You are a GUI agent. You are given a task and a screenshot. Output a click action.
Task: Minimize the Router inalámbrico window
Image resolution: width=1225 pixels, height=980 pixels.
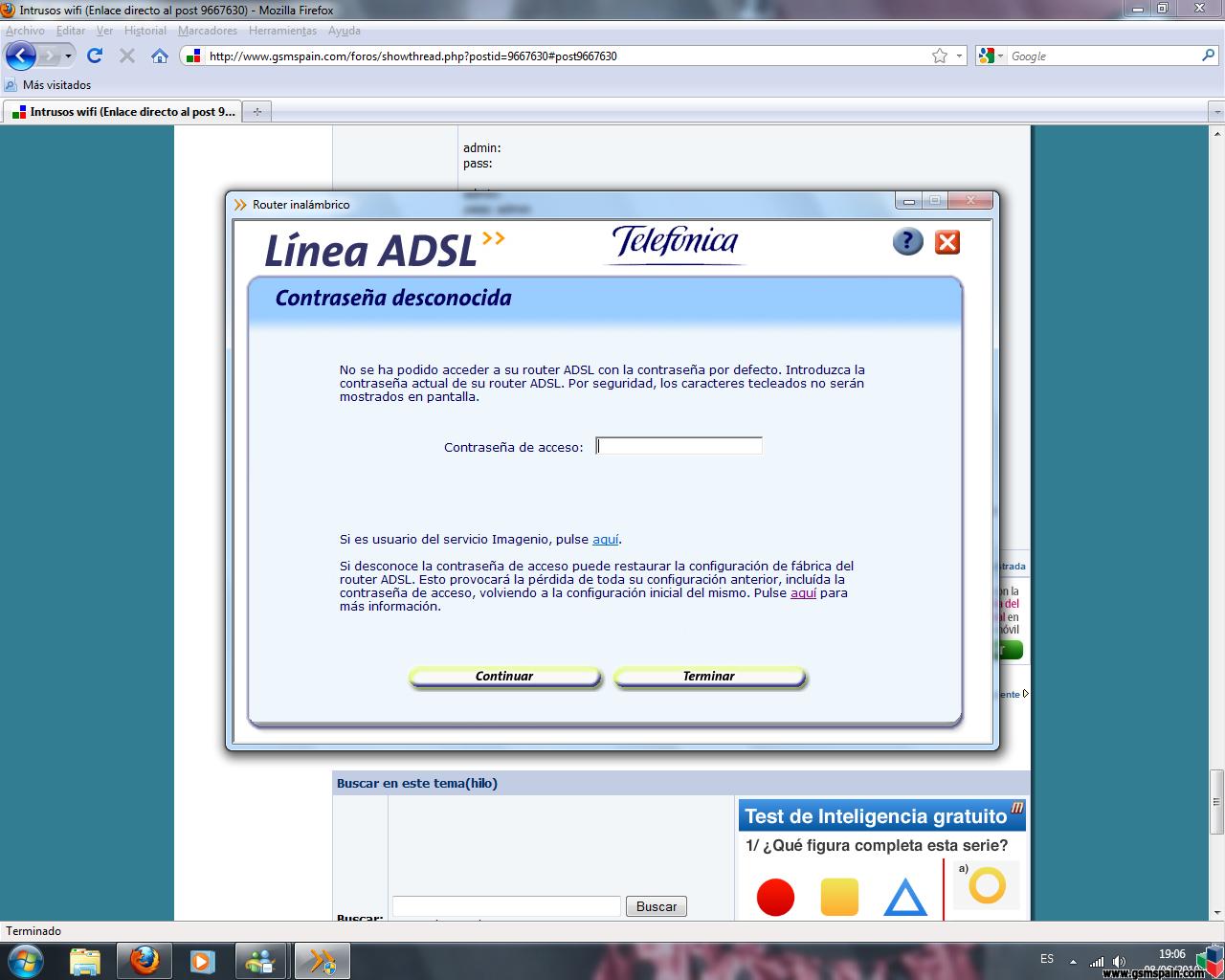coord(909,200)
